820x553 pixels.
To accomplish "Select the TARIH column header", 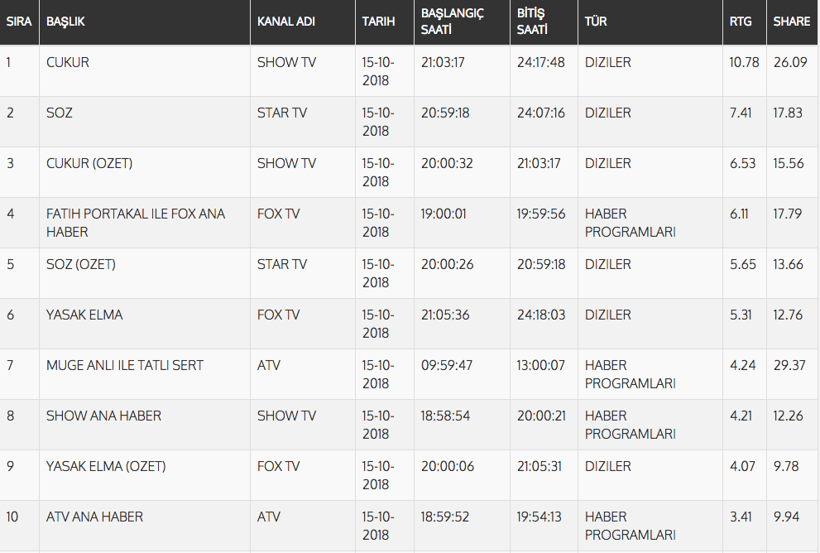I will 379,21.
